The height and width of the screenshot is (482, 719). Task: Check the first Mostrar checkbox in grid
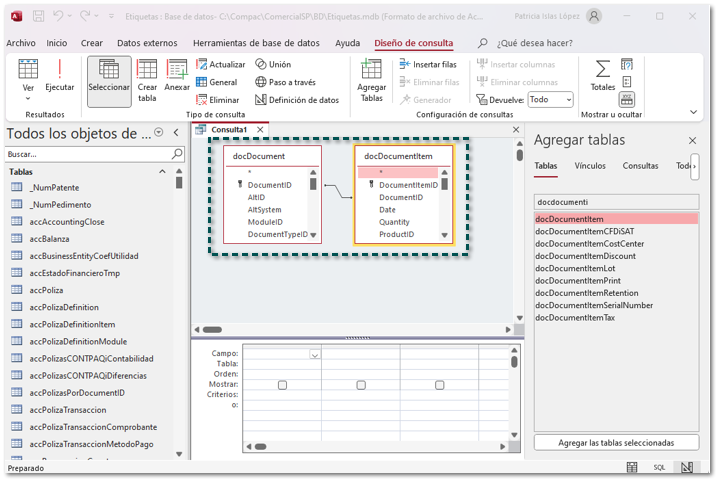tap(283, 385)
